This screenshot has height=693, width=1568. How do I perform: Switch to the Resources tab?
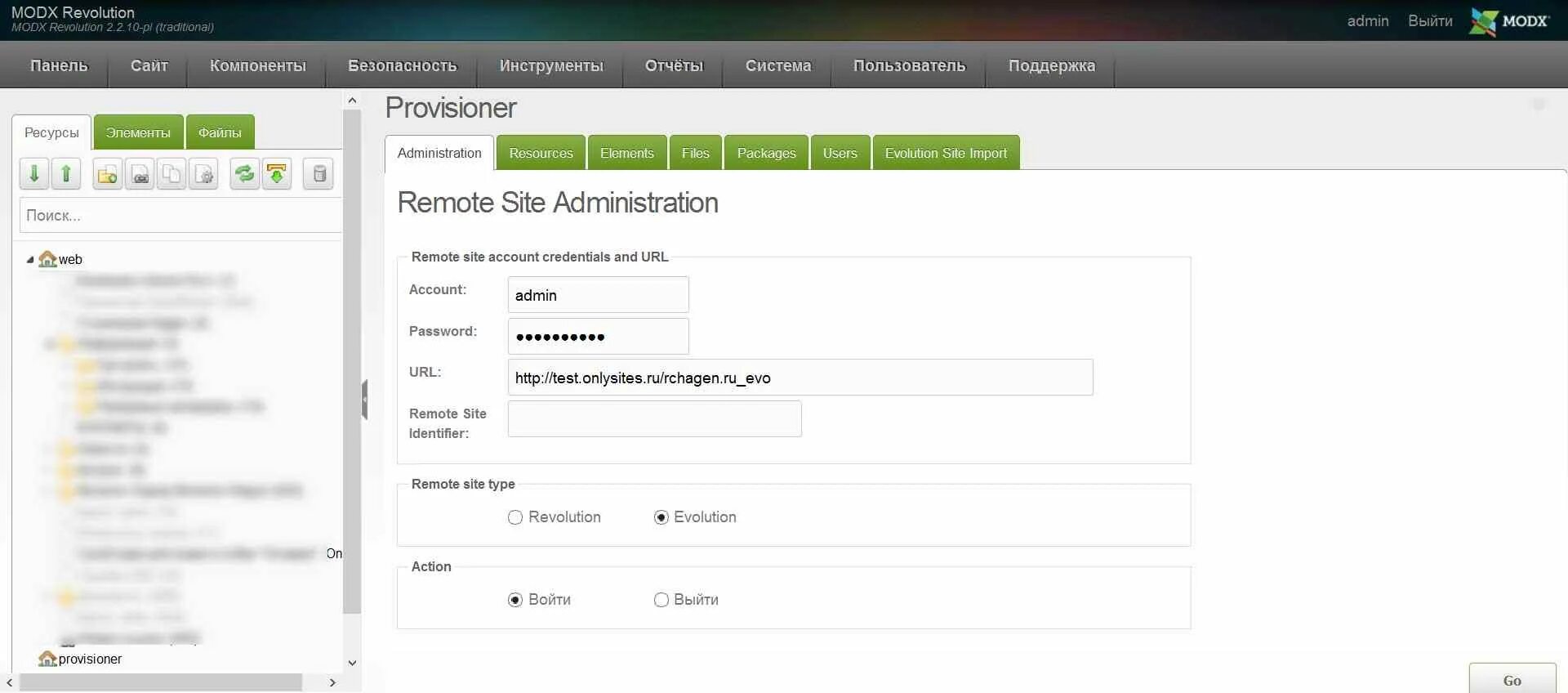pos(541,153)
